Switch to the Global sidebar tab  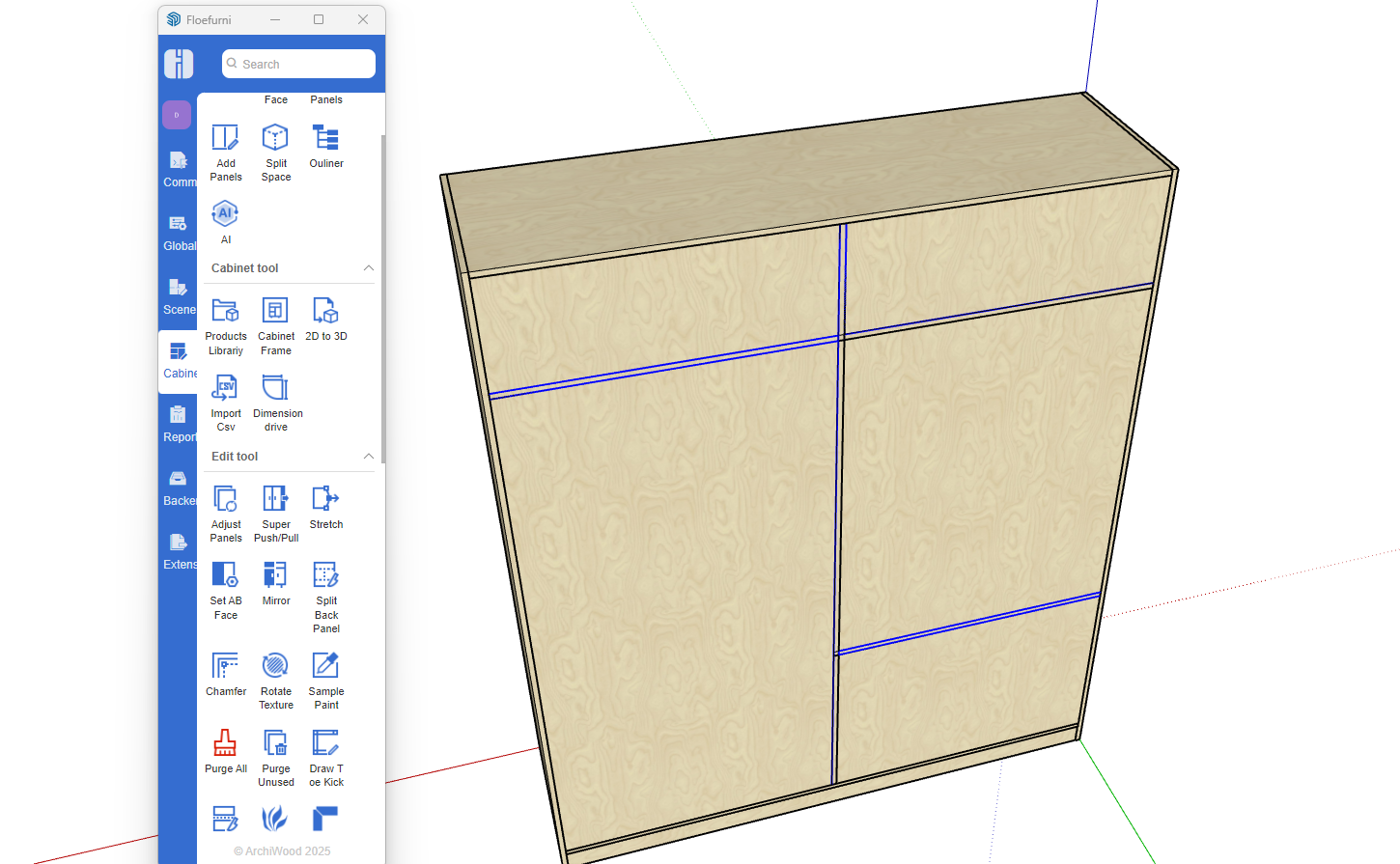point(179,233)
